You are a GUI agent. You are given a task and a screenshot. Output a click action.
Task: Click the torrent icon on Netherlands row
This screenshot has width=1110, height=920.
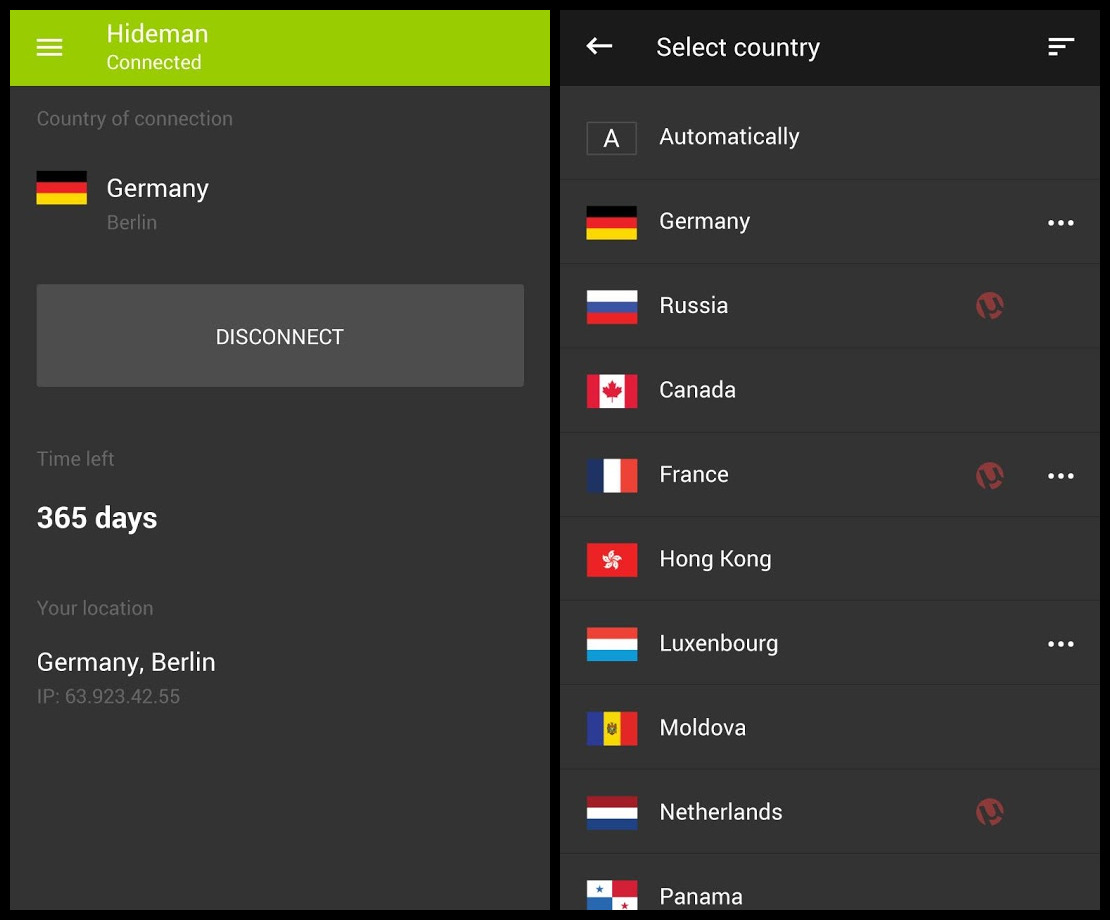pos(990,812)
